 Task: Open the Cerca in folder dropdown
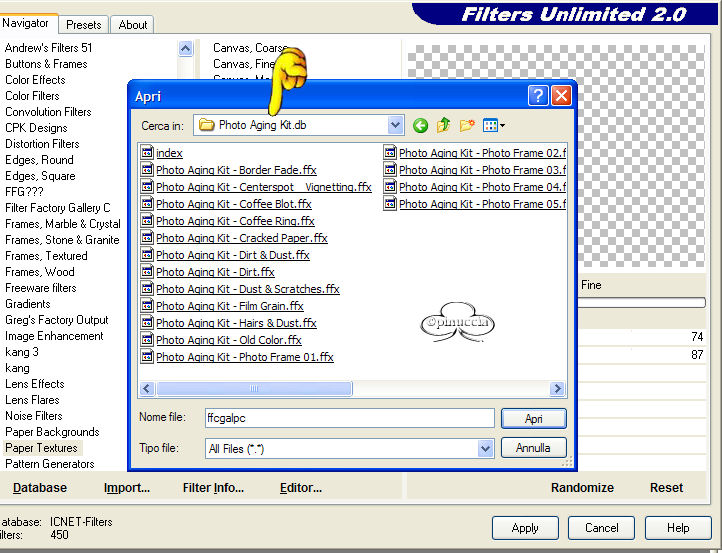(395, 125)
